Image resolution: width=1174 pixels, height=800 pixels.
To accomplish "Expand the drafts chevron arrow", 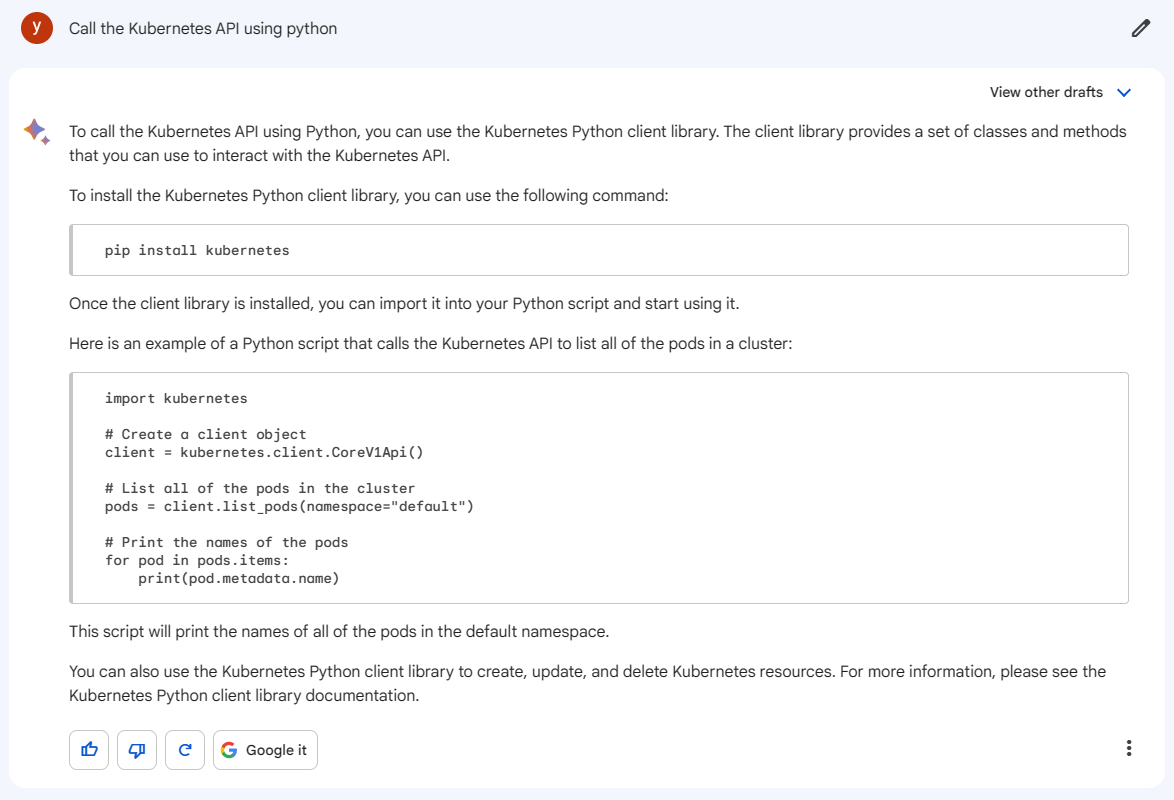I will [x=1124, y=92].
